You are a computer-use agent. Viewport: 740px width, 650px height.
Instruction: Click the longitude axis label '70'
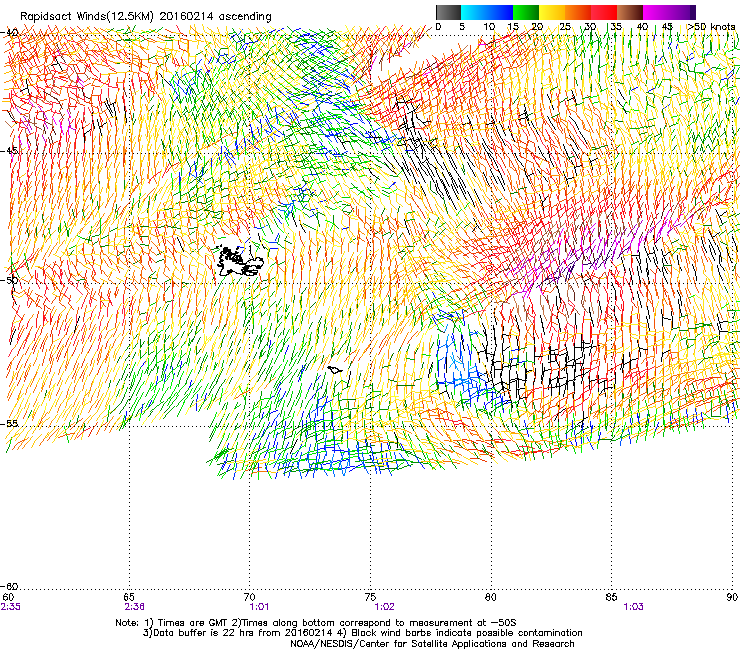click(250, 598)
